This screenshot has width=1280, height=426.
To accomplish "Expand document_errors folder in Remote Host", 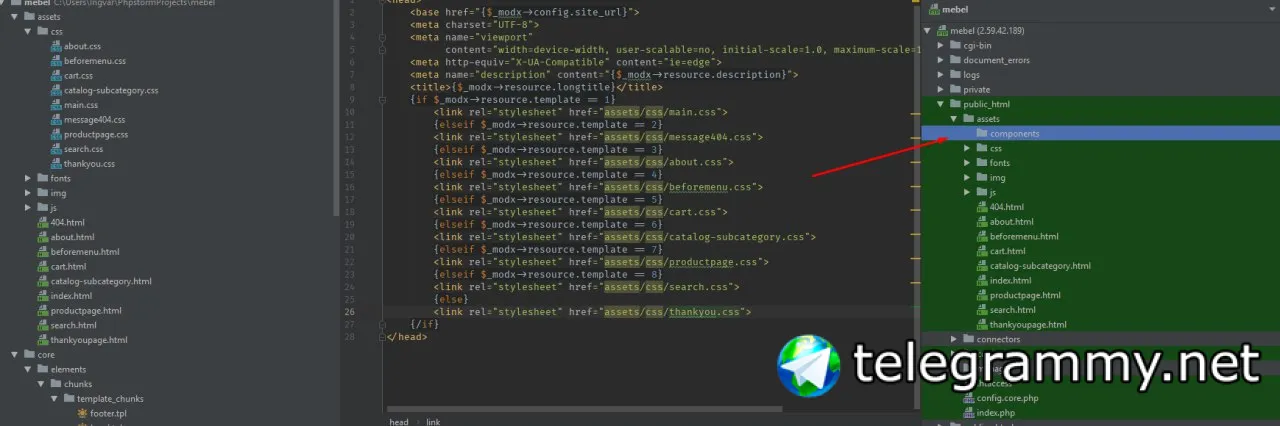I will (x=940, y=60).
